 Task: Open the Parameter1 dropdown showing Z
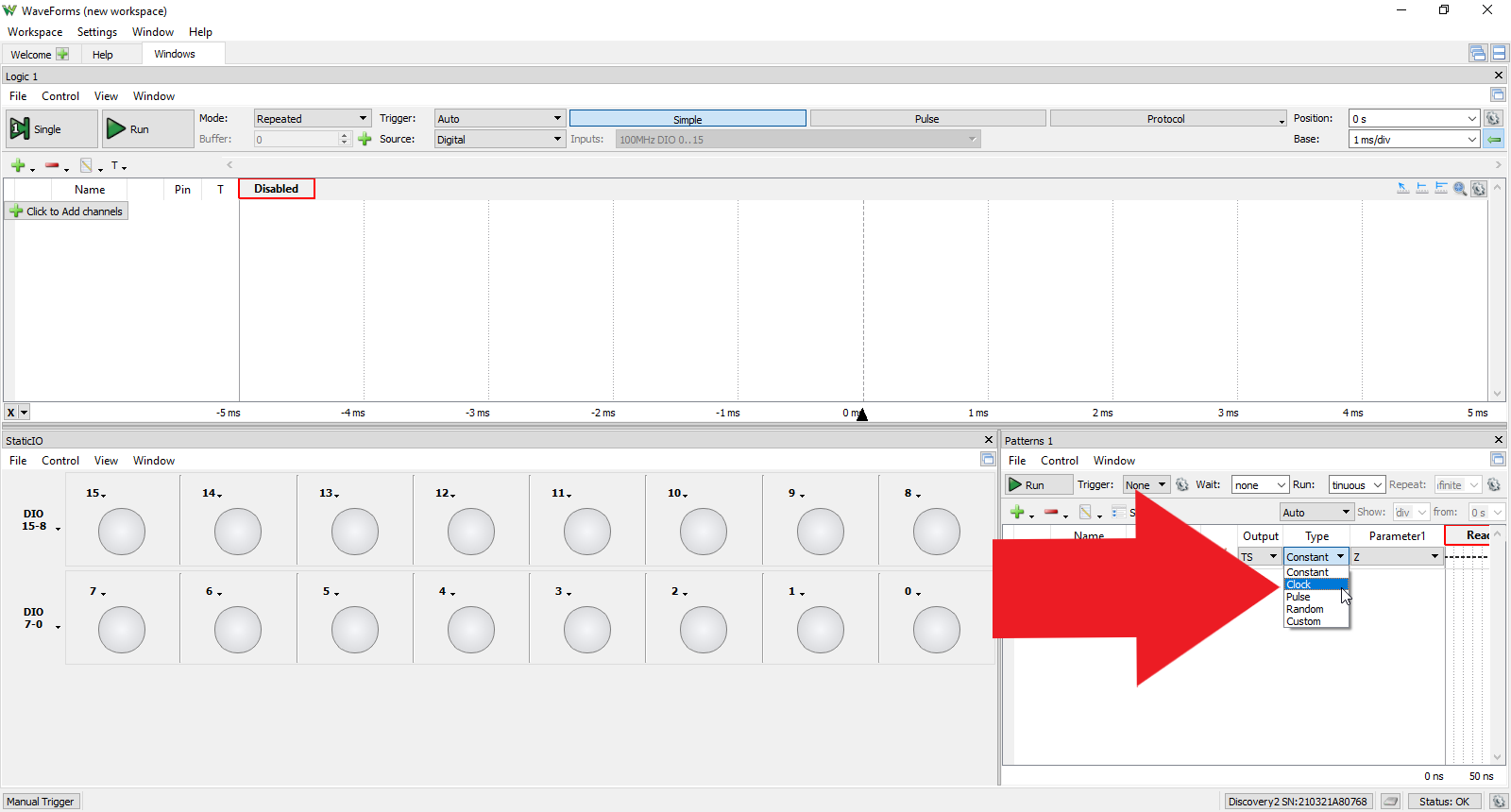pyautogui.click(x=1397, y=557)
